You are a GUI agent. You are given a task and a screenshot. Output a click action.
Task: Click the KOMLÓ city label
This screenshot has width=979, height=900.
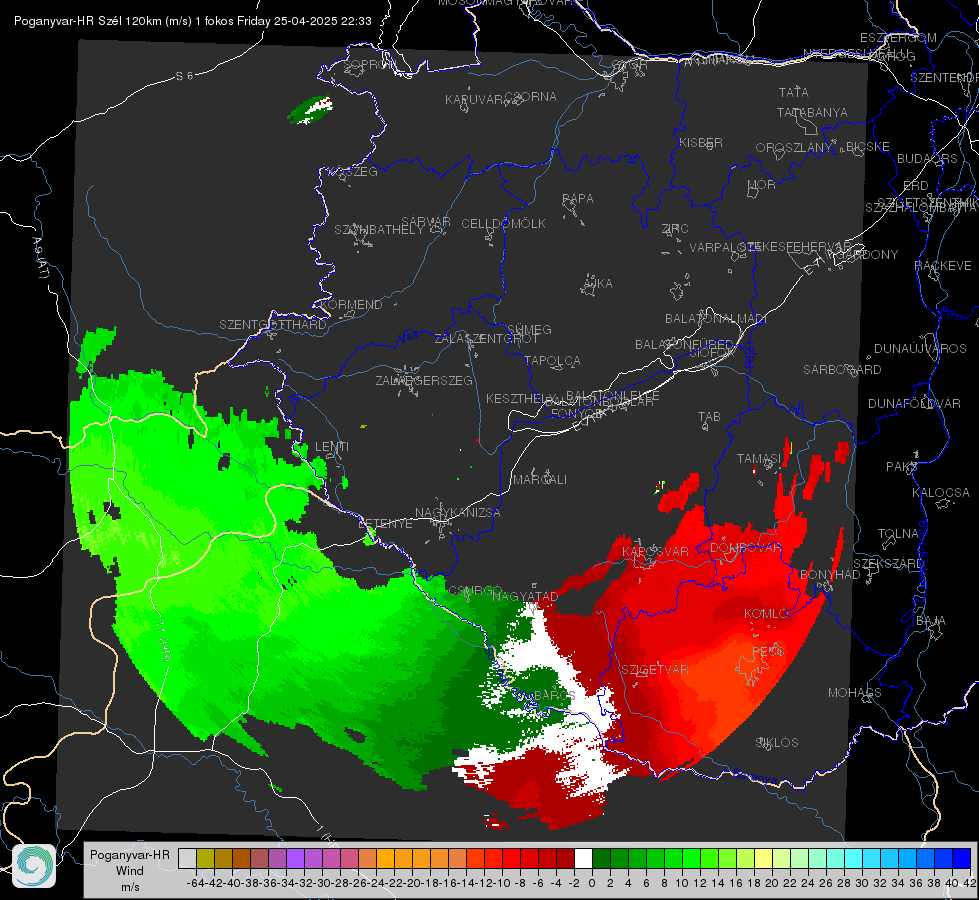(x=766, y=614)
